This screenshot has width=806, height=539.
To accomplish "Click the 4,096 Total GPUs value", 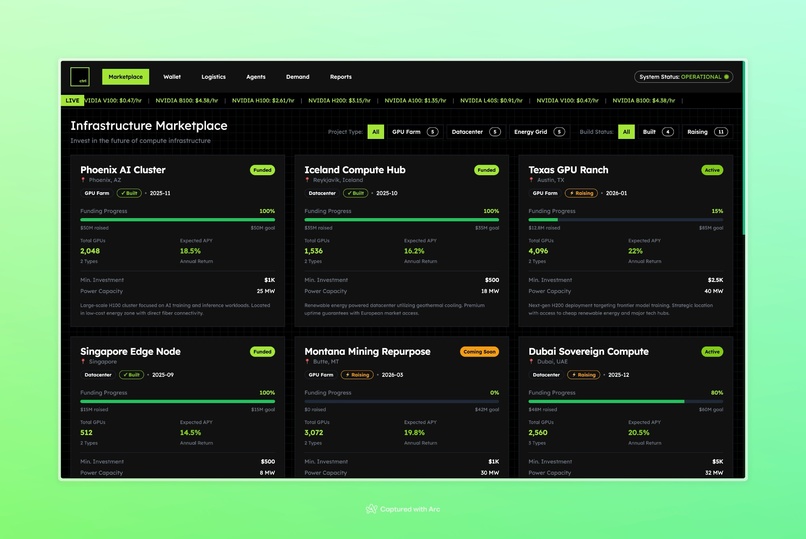I will click(x=538, y=251).
